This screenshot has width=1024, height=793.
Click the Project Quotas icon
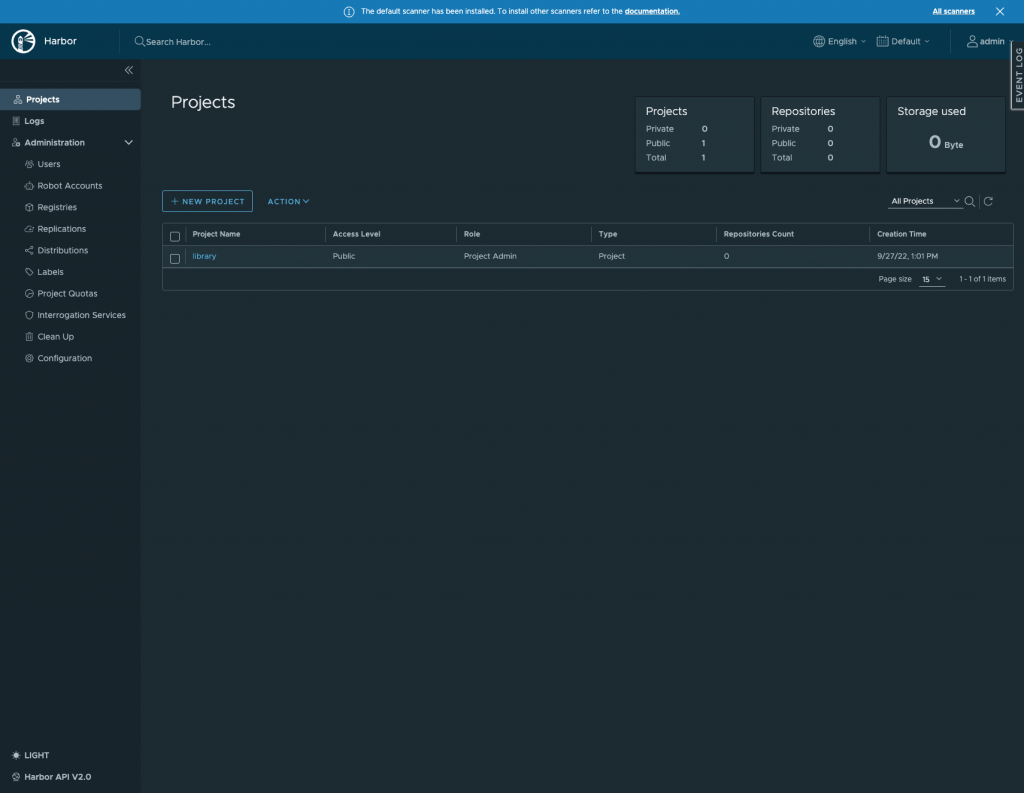pos(29,293)
